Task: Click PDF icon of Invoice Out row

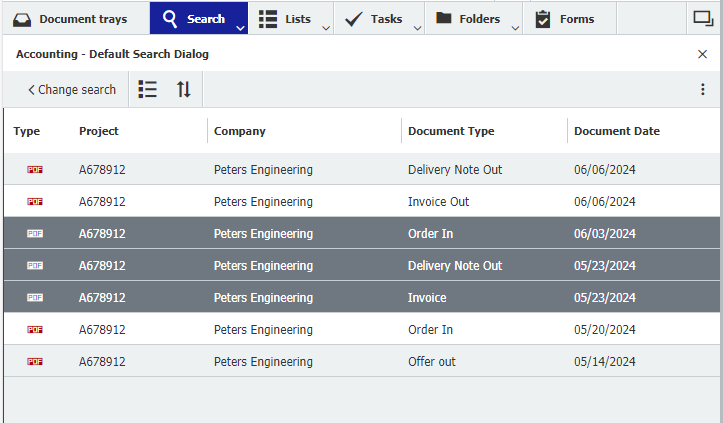Action: pos(35,202)
